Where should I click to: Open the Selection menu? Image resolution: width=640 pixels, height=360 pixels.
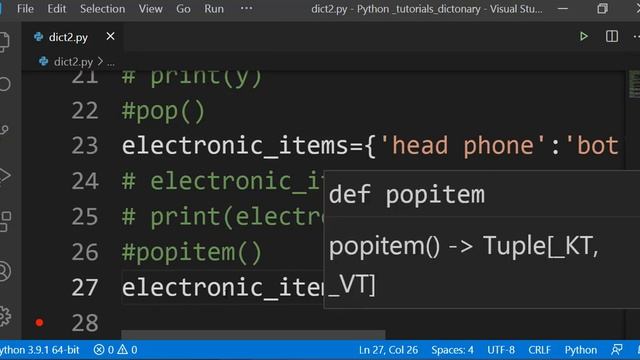pos(102,9)
